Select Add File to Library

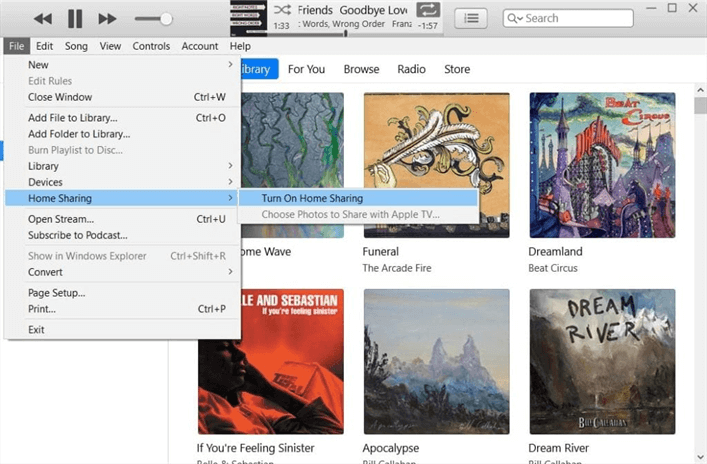(x=122, y=118)
